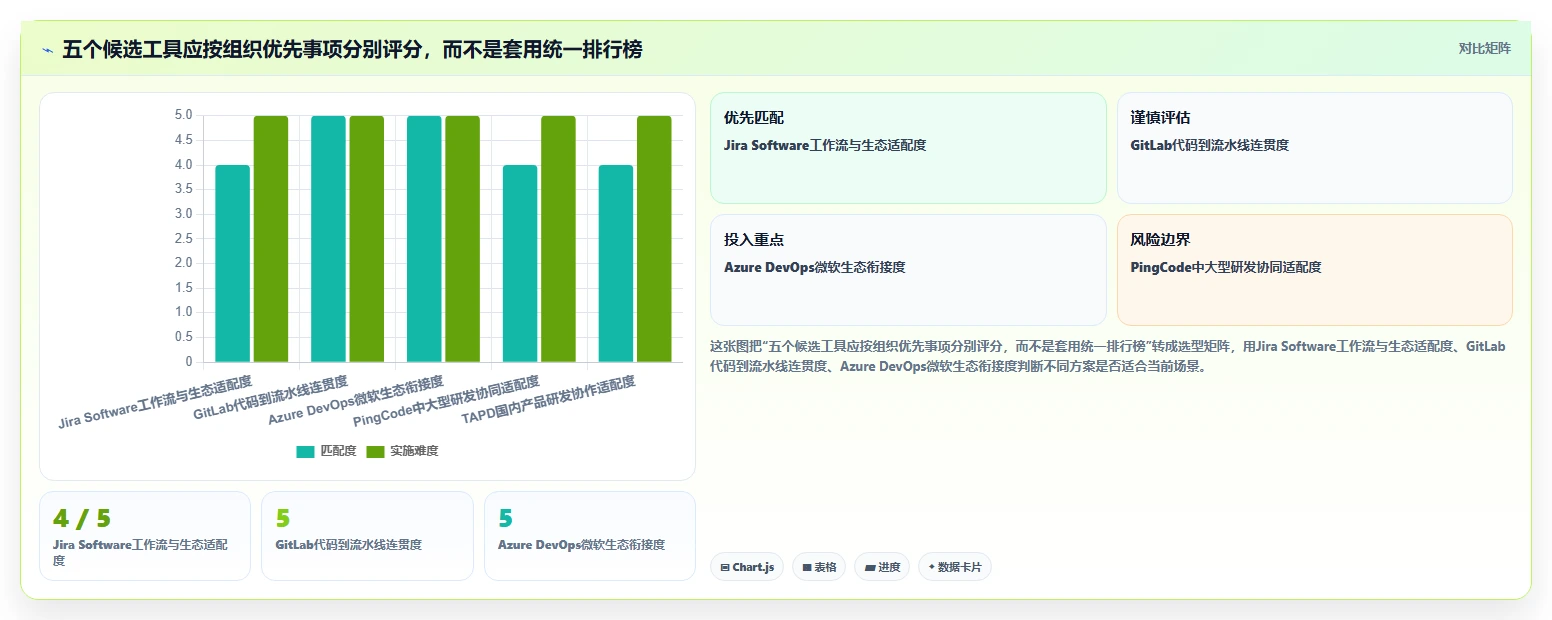Click the green 实施难度 bar for TAPD
The width and height of the screenshot is (1552, 620).
[x=654, y=239]
